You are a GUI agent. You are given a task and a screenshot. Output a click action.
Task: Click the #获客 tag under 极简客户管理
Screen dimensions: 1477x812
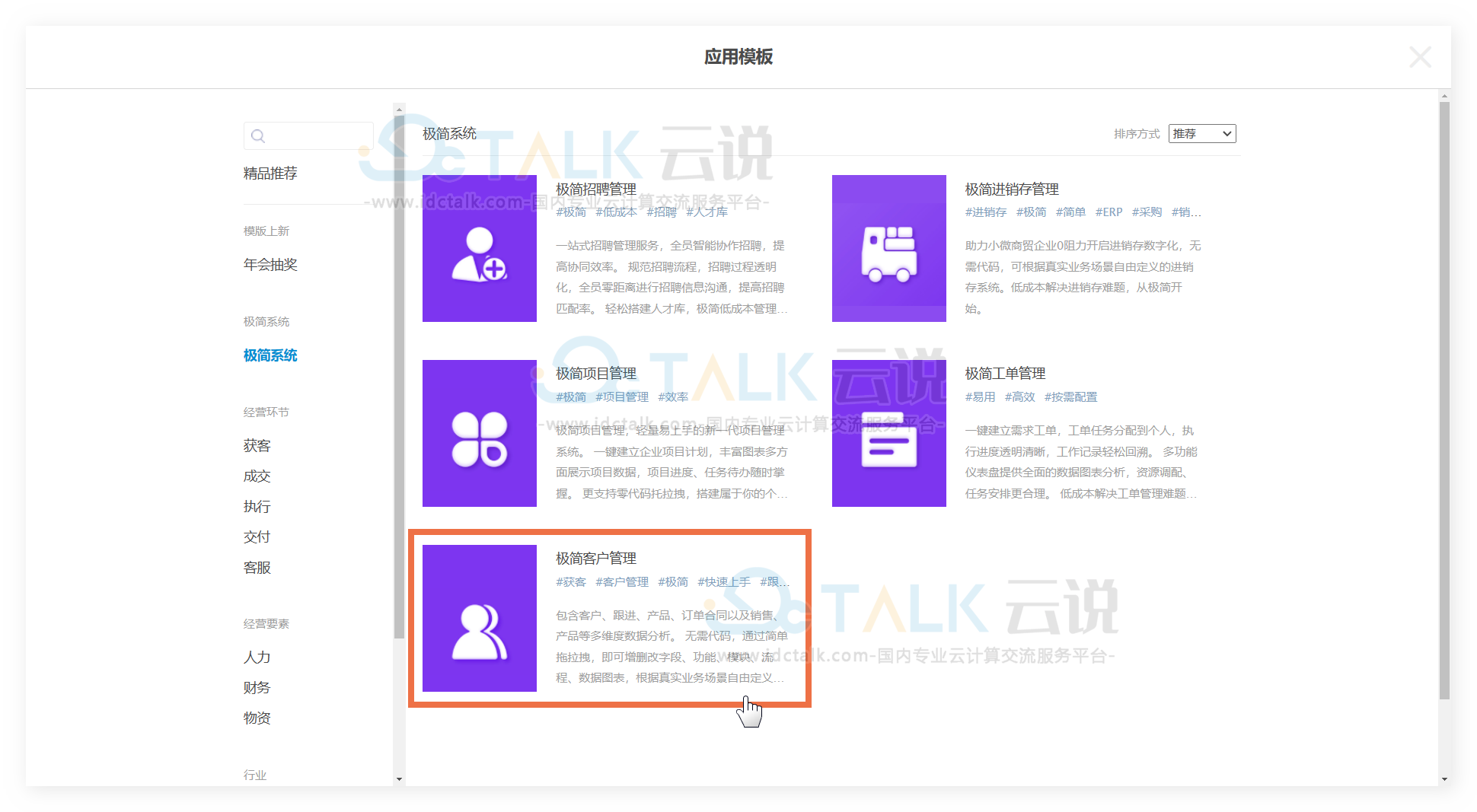[571, 582]
